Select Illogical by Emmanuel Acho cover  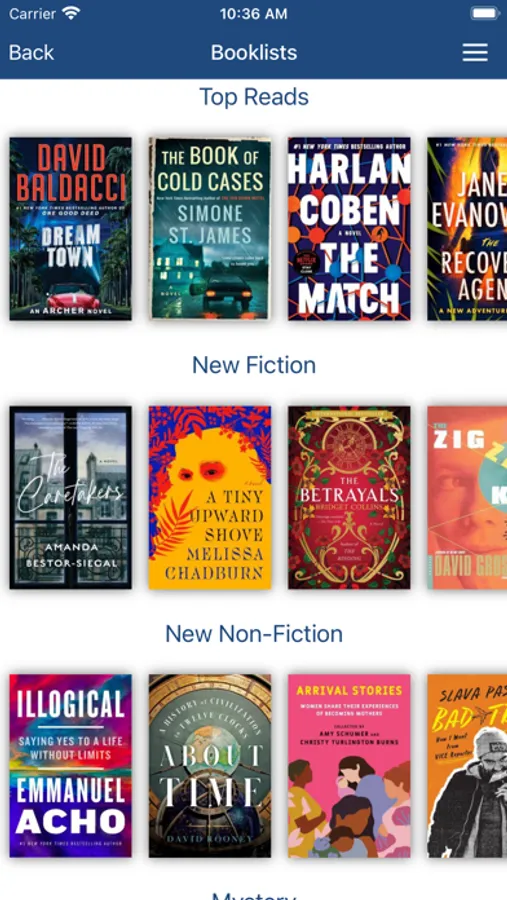(x=71, y=766)
